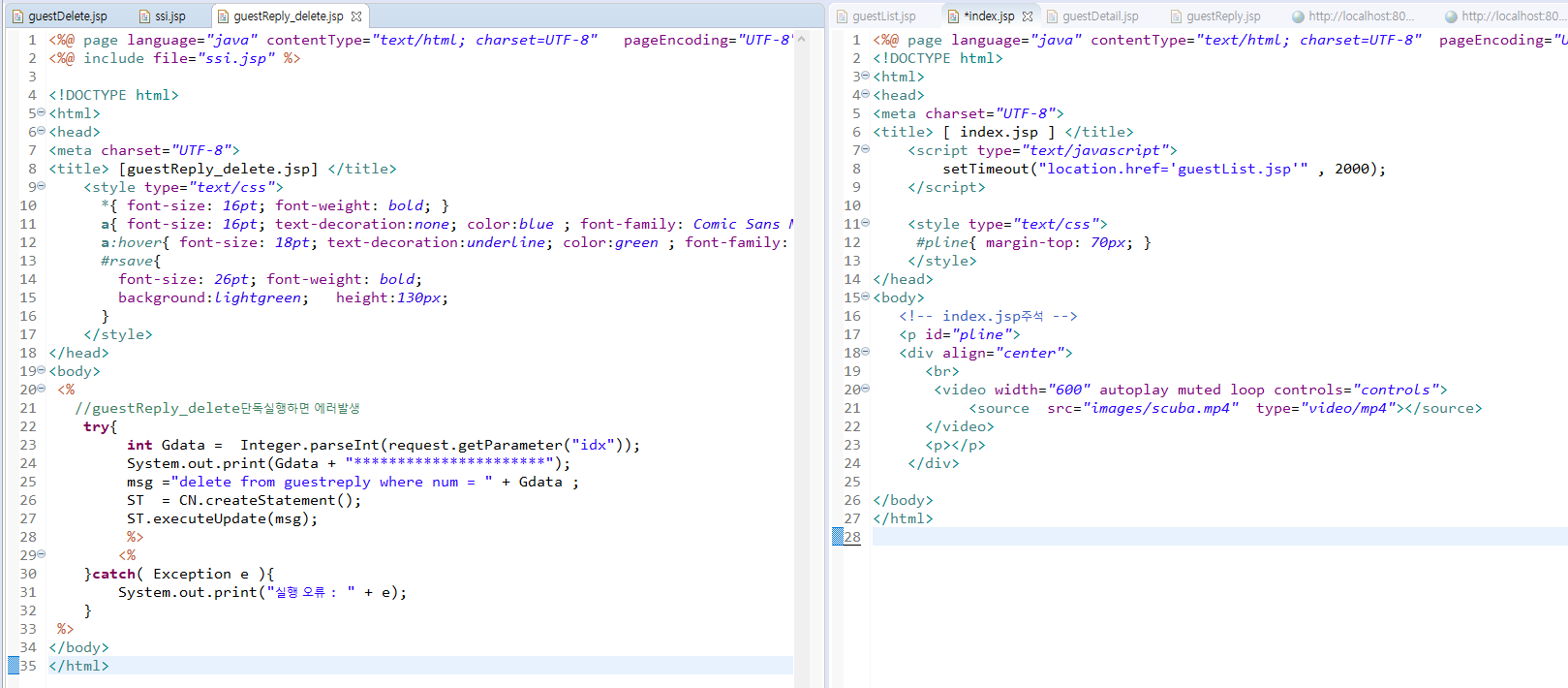The height and width of the screenshot is (688, 1568).
Task: Collapse the <video> fold at line 20 in index.jsp
Action: coord(865,389)
